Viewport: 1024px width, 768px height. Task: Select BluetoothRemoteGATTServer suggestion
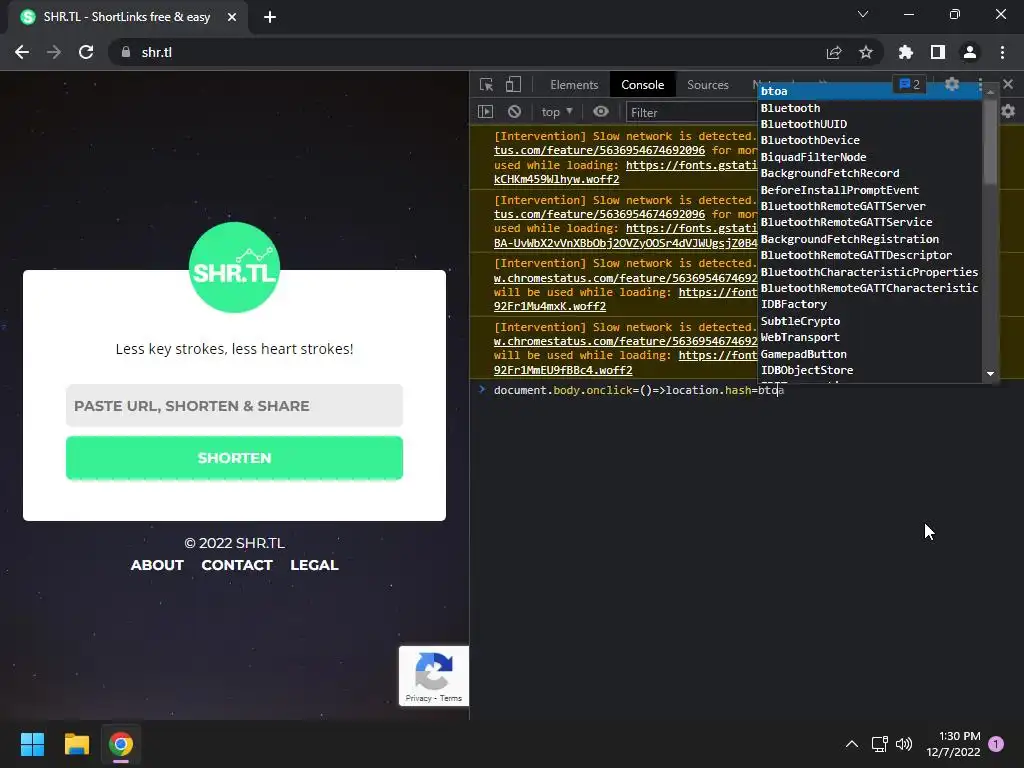click(869, 206)
